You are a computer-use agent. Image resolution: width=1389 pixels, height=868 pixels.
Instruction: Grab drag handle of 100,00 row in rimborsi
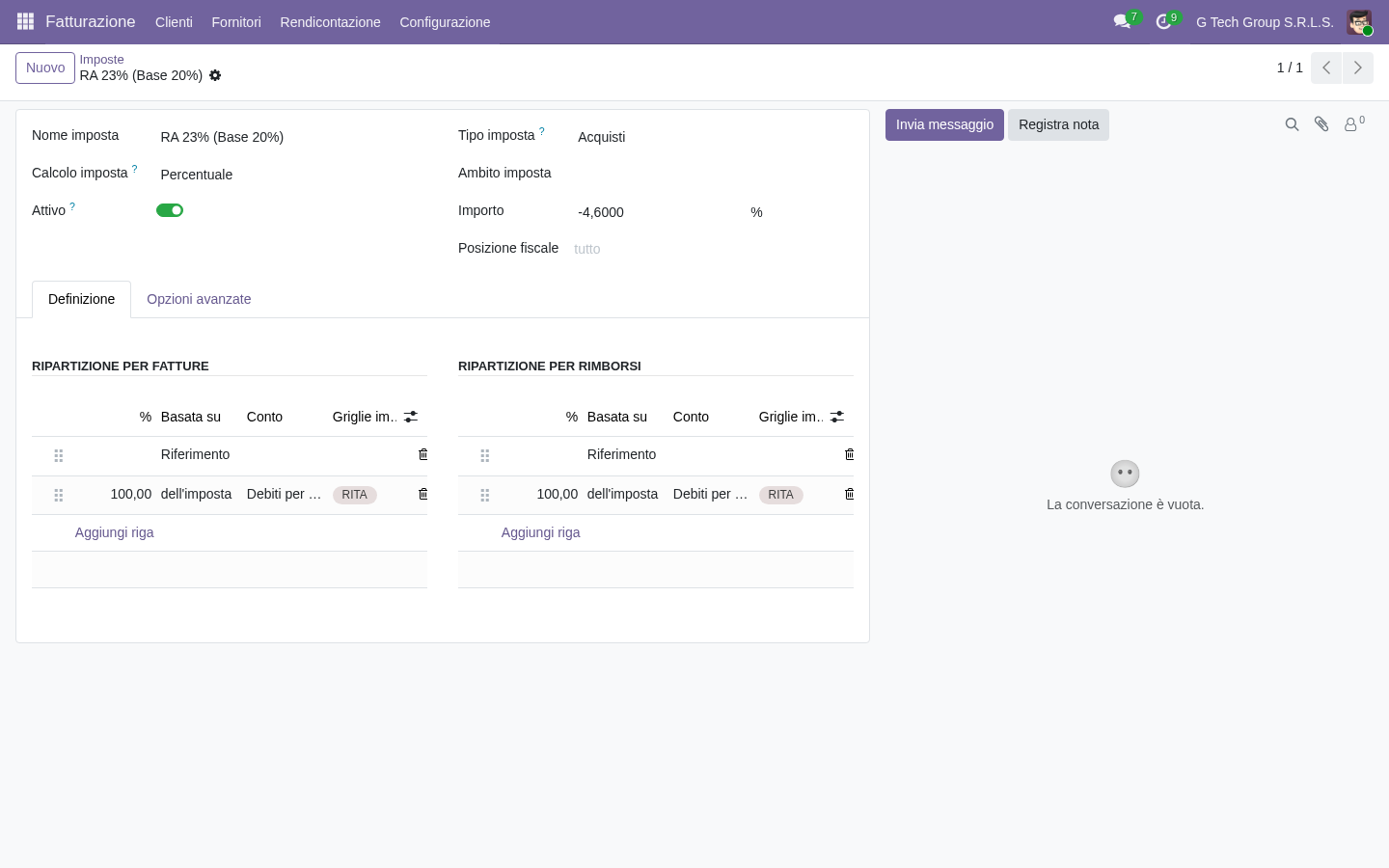485,495
